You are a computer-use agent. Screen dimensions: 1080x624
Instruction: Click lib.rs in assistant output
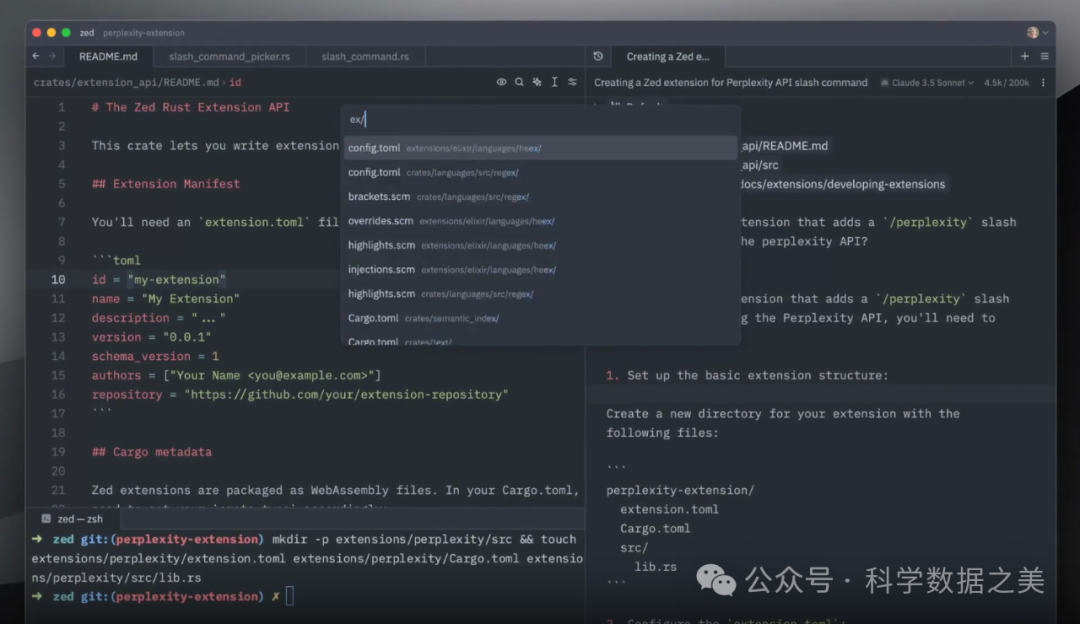click(x=655, y=567)
